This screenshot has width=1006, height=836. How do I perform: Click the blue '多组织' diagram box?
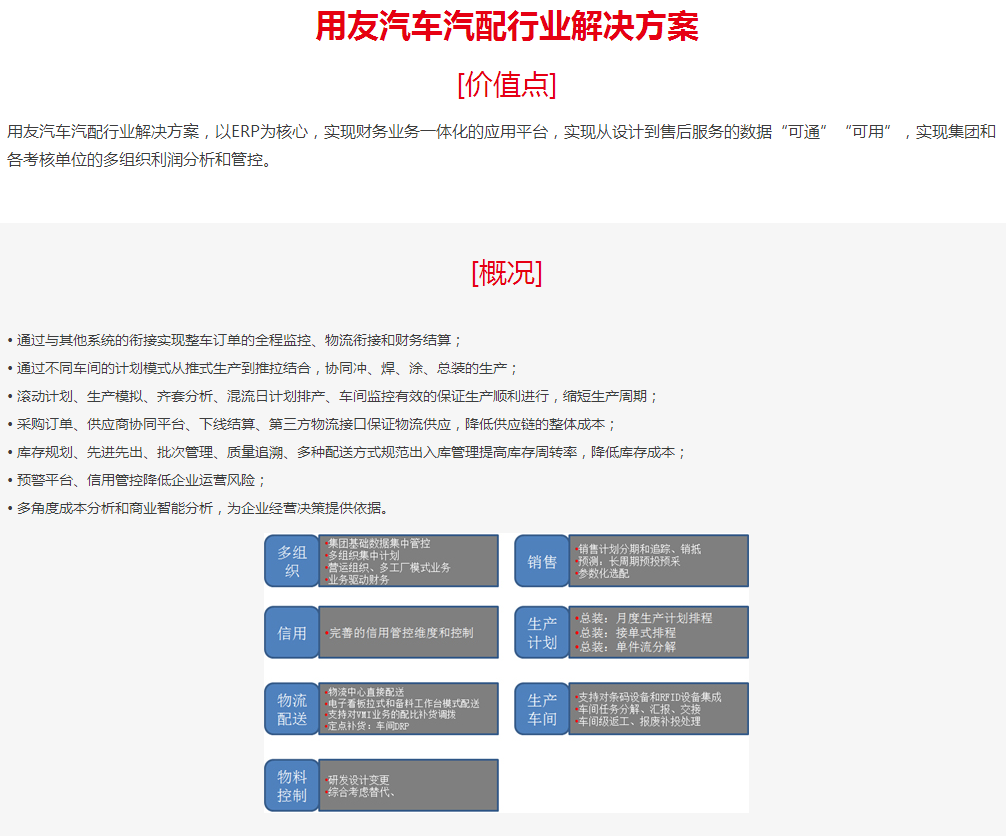click(292, 561)
